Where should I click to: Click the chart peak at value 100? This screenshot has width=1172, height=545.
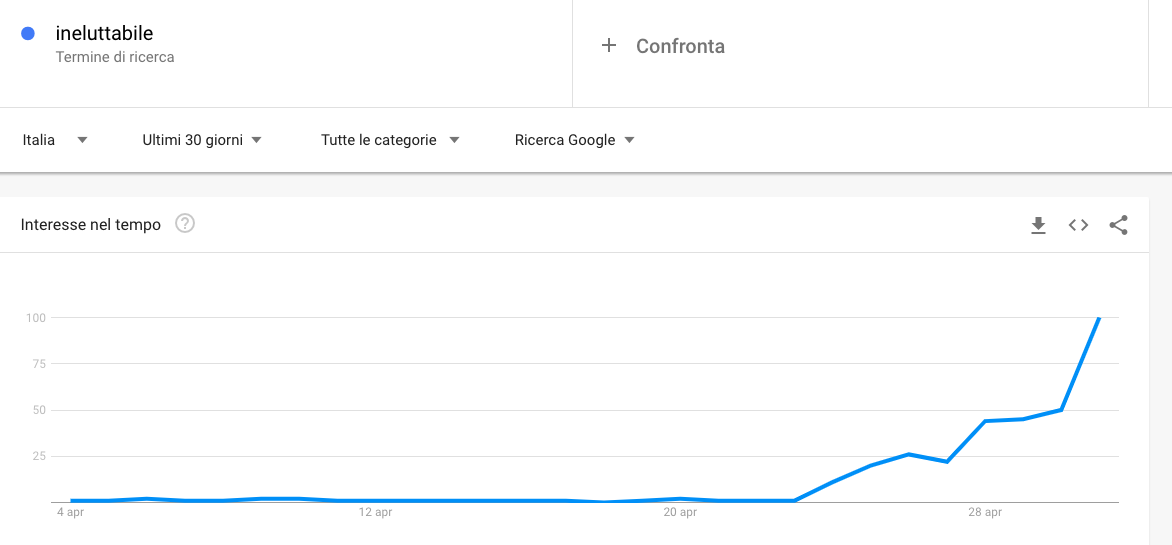coord(1099,318)
